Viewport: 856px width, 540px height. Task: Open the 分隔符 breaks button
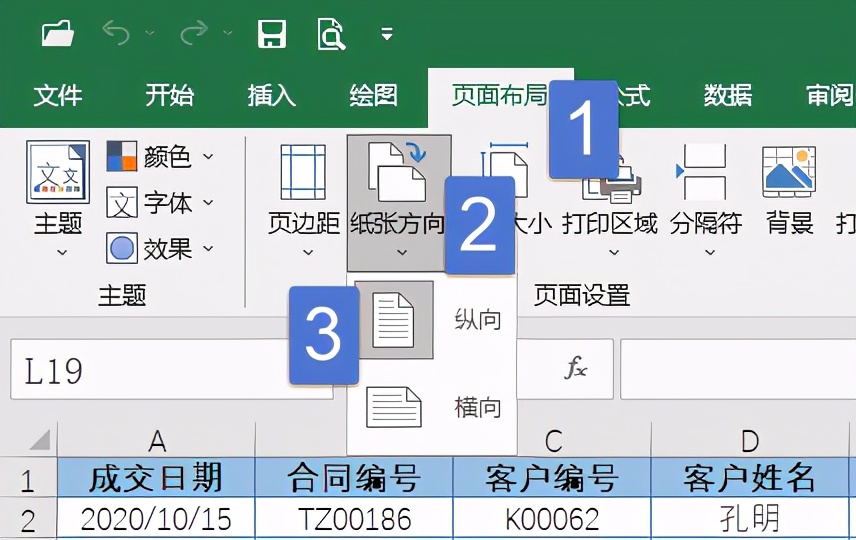click(x=706, y=201)
